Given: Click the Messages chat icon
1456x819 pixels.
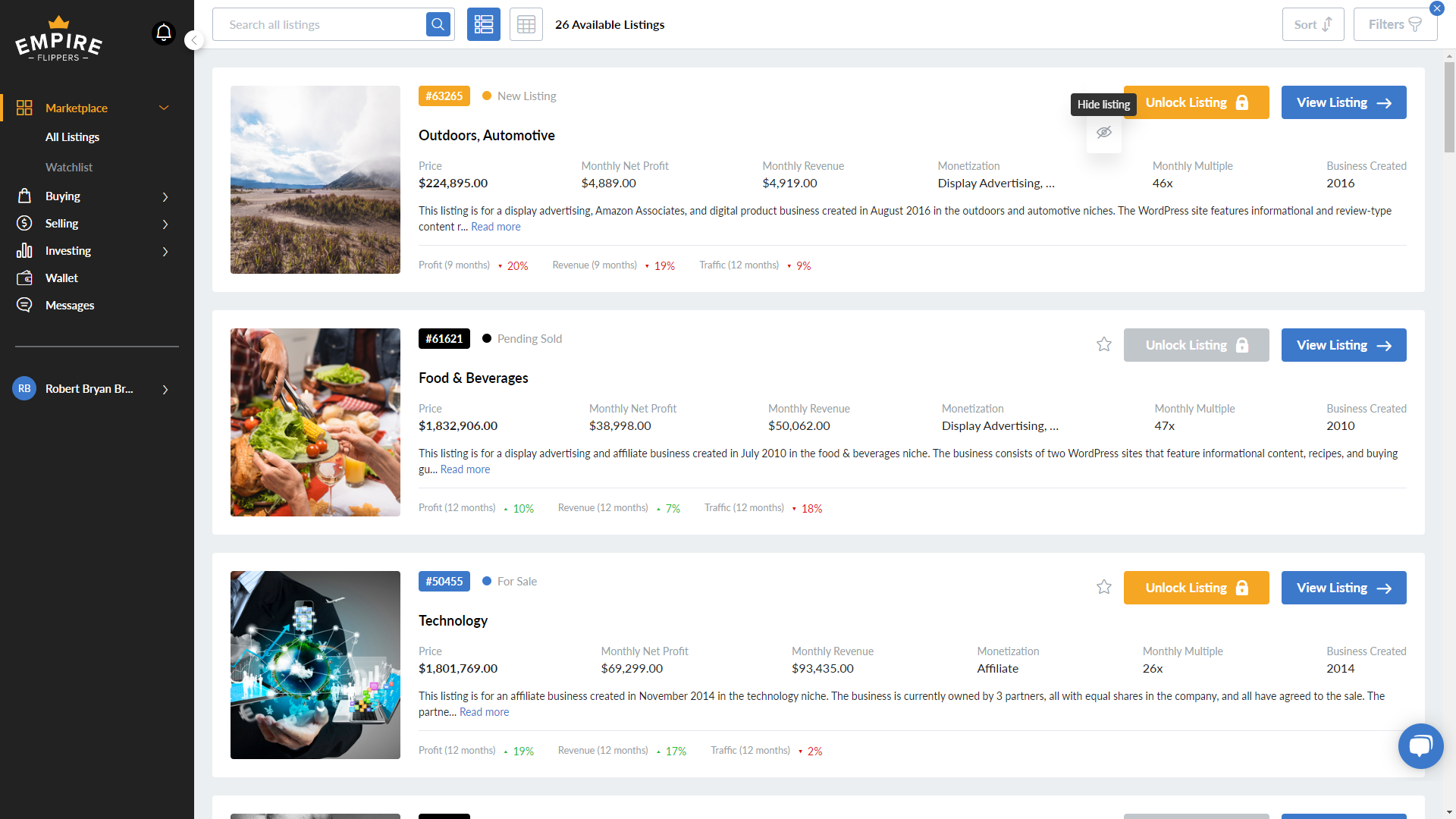Looking at the screenshot, I should pos(24,305).
